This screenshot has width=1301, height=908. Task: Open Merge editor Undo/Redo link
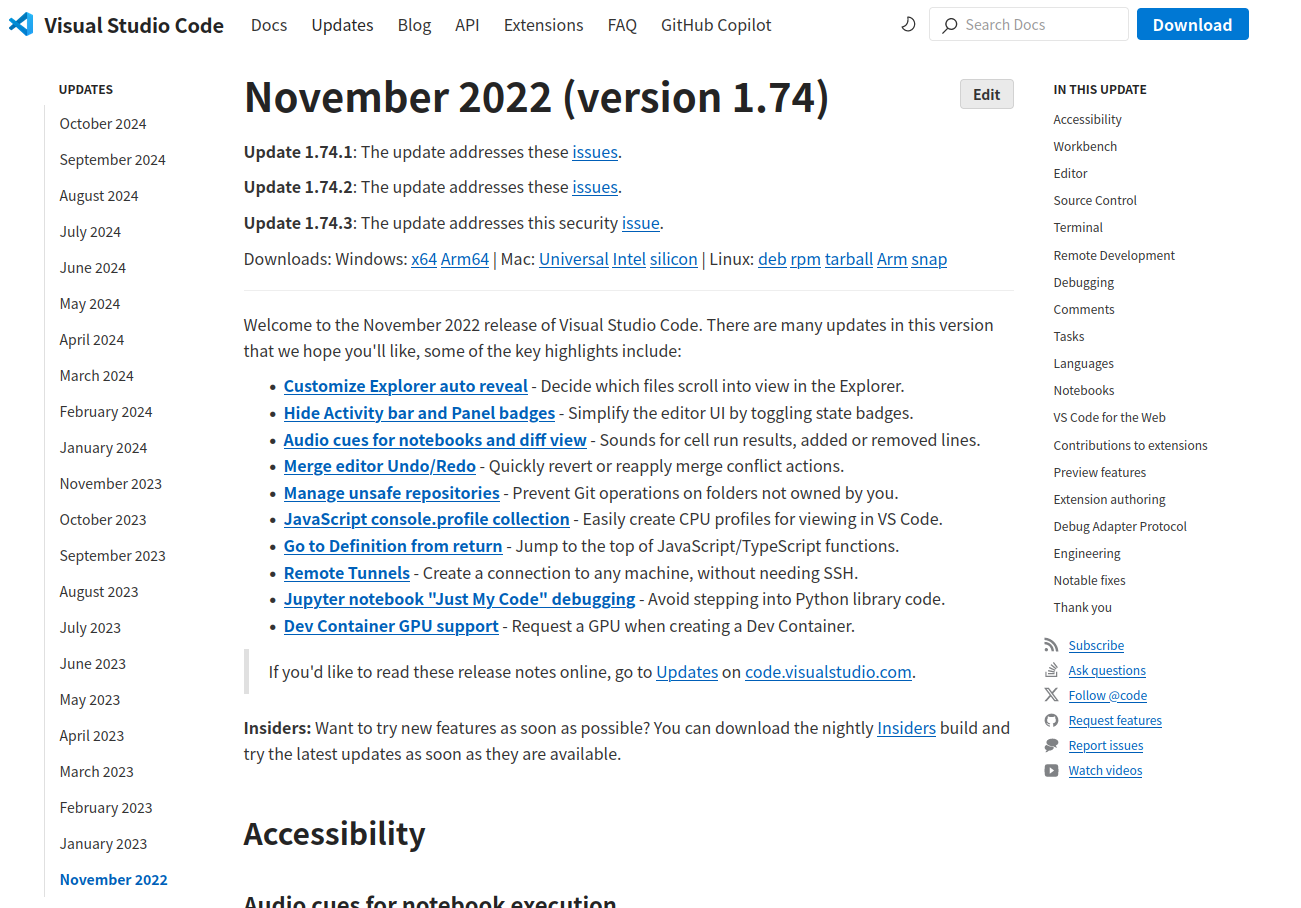click(380, 466)
